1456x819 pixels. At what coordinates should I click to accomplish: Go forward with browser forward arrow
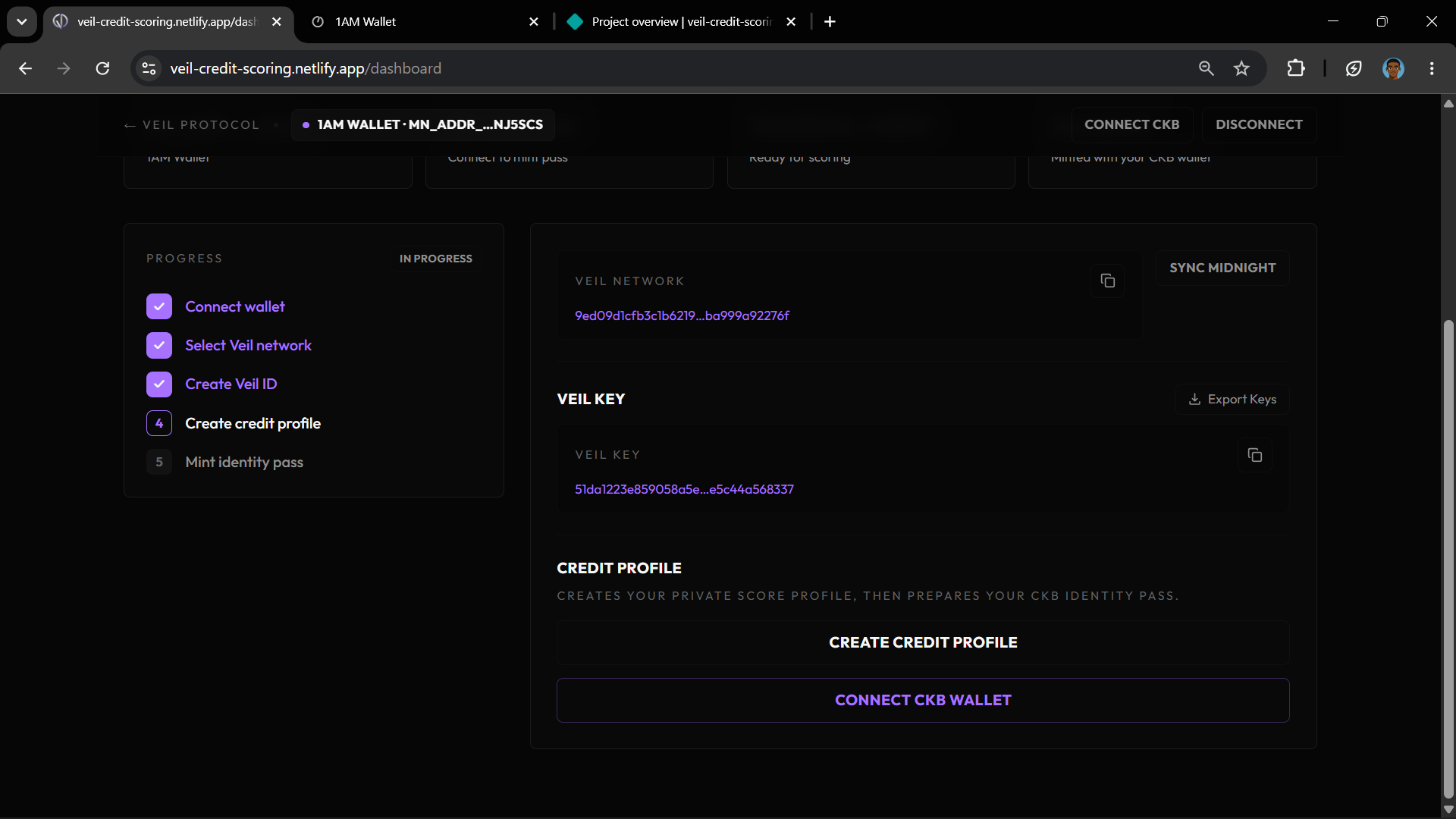[64, 68]
